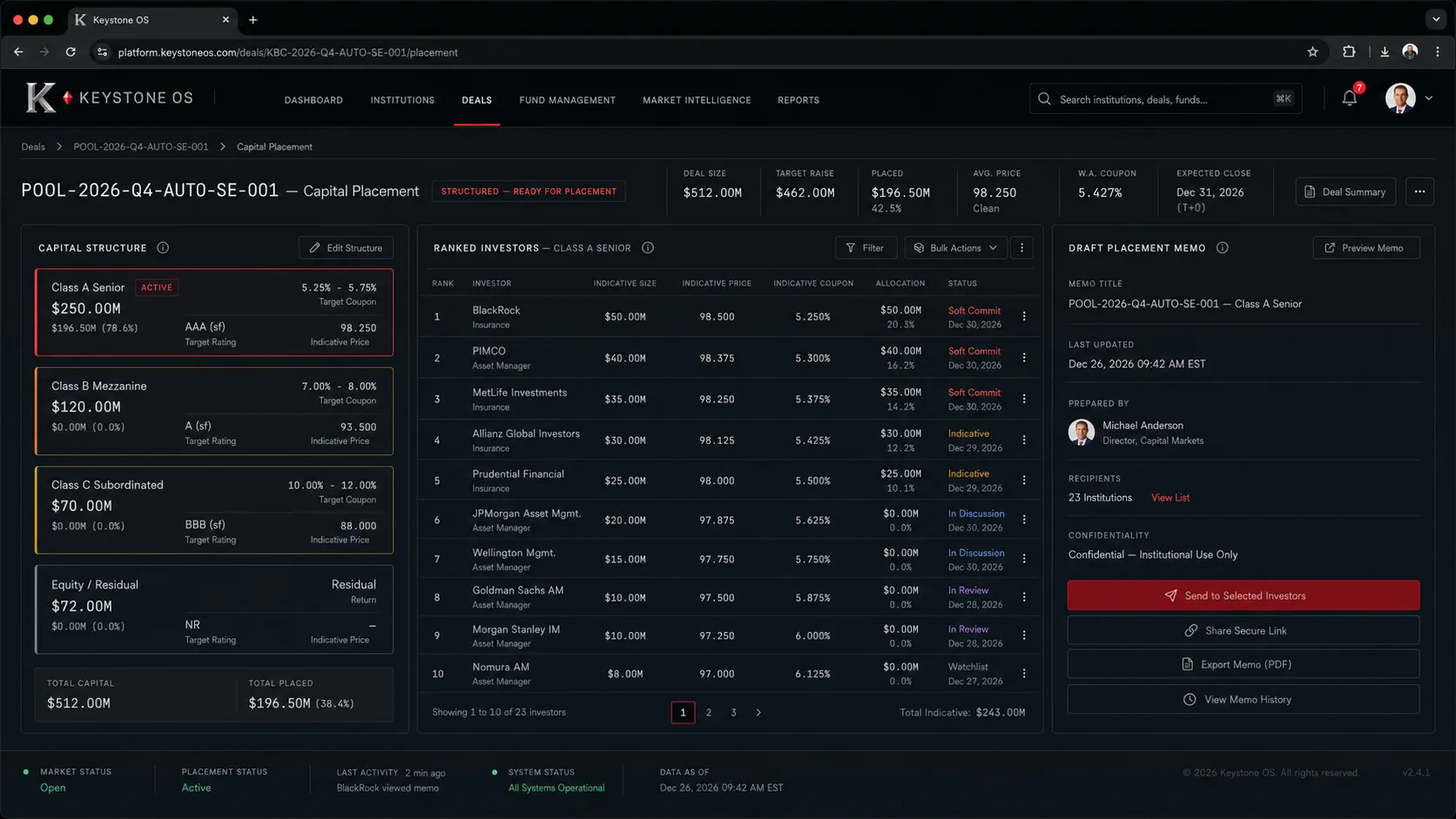Viewport: 1456px width, 819px height.
Task: Click the Ranked Investors info icon
Action: [x=648, y=248]
